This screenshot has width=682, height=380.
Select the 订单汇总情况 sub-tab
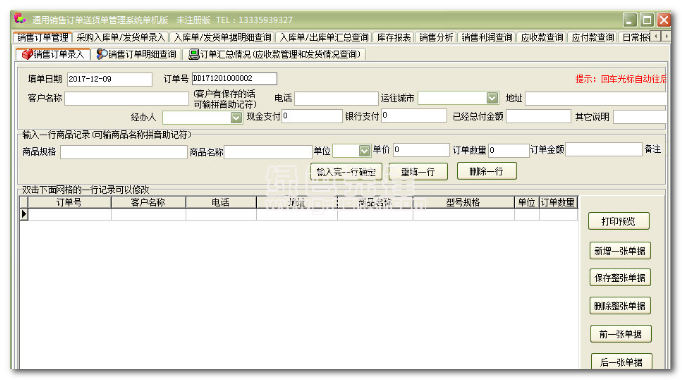275,54
